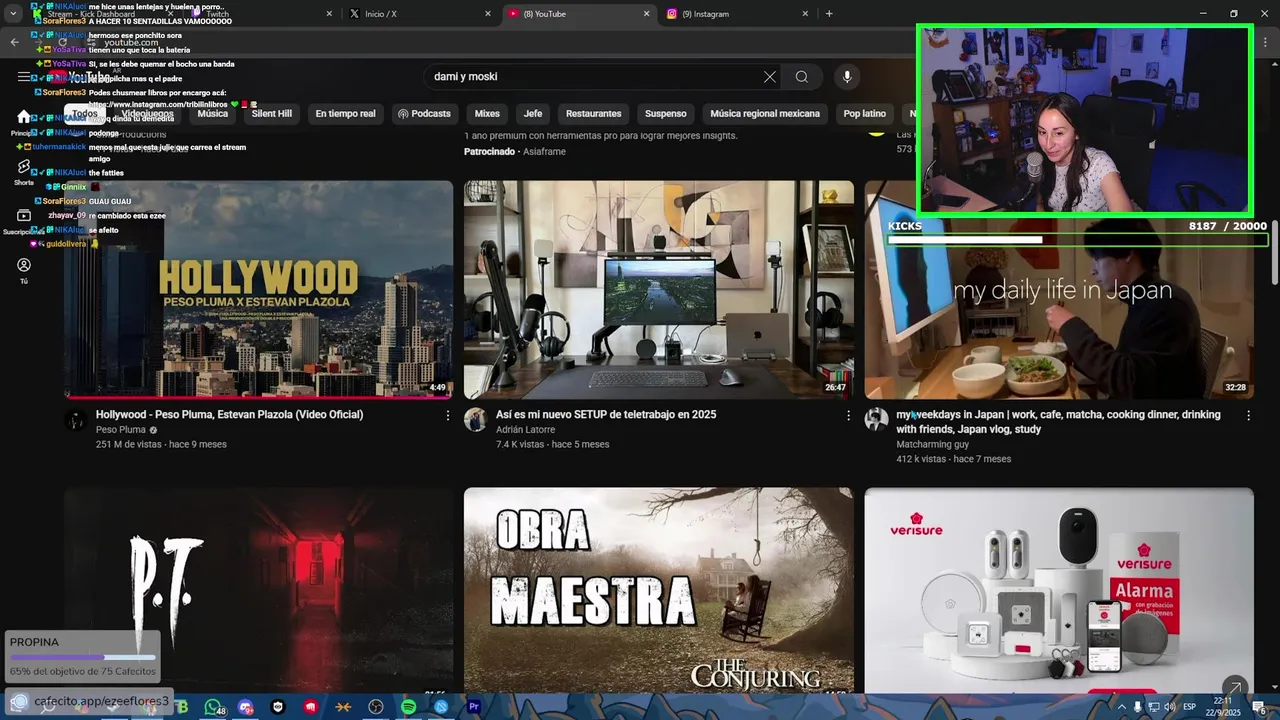Open the teletrabajo SETUP video thumbnail
Screen dimensions: 1280x720
pyautogui.click(x=659, y=289)
